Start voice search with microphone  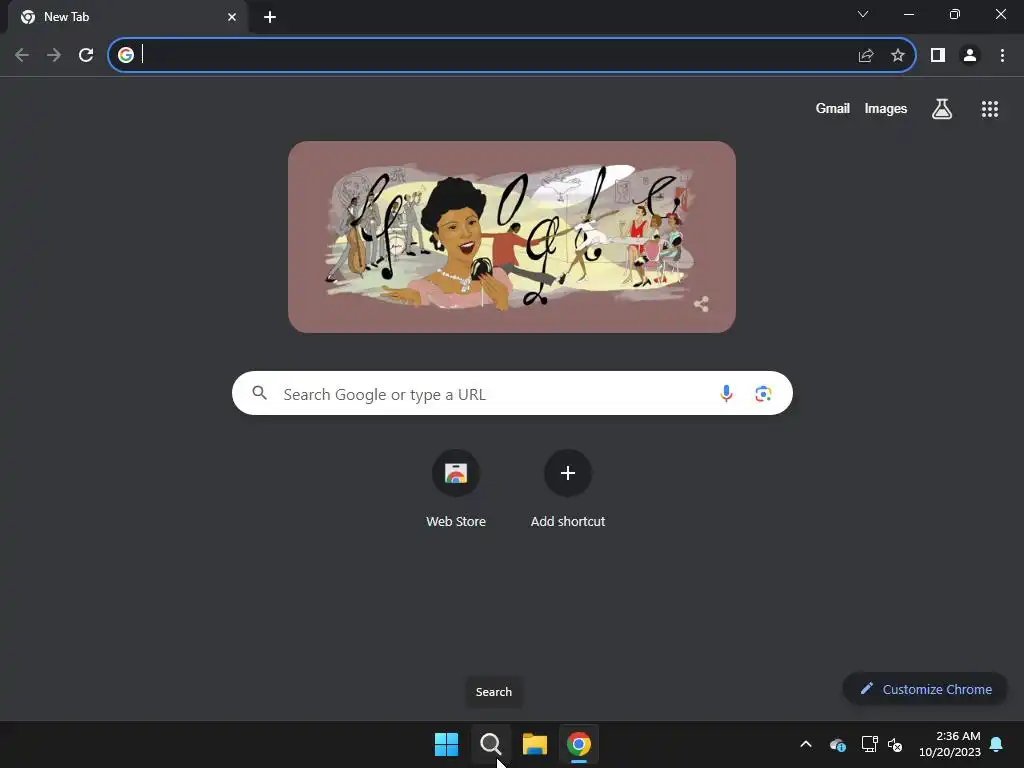click(726, 393)
